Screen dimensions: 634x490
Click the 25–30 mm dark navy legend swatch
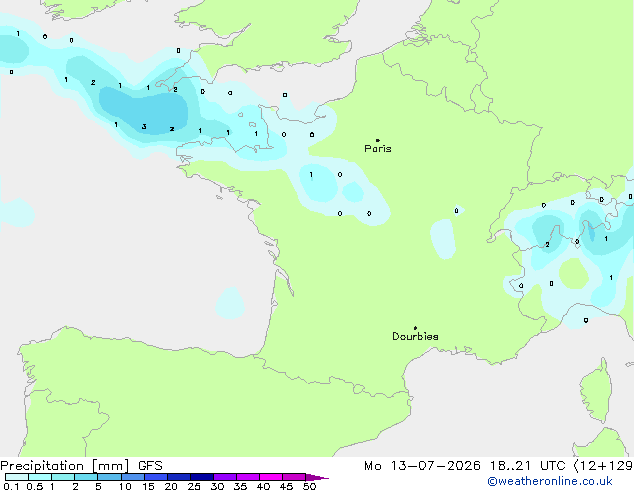(202, 477)
